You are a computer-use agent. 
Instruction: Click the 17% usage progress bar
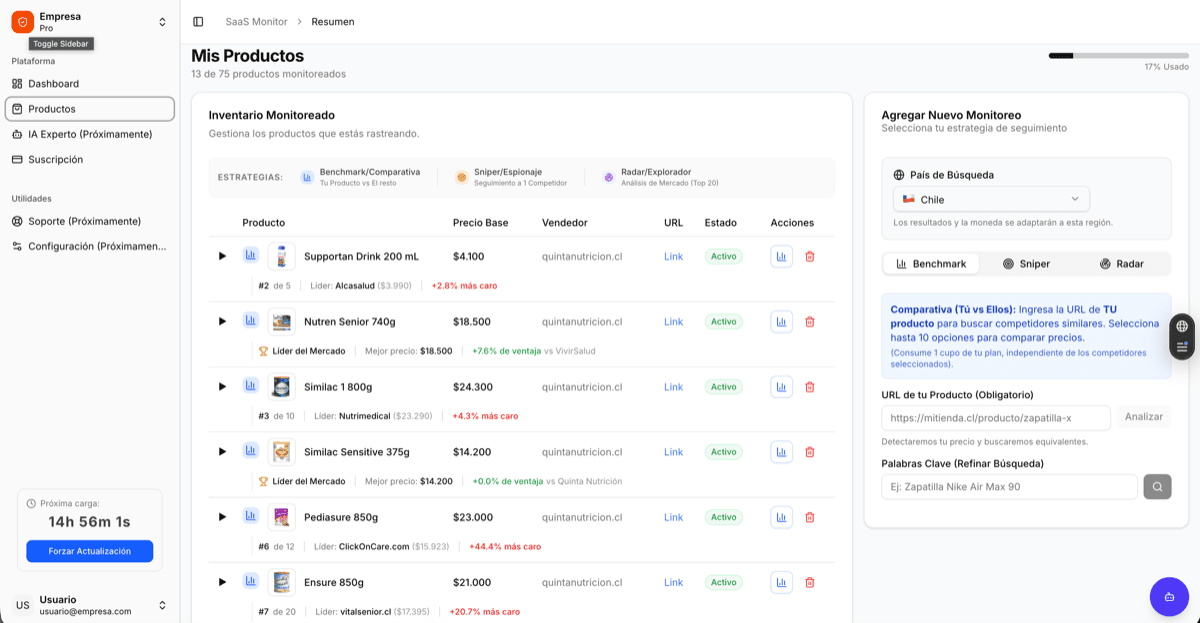(1117, 56)
